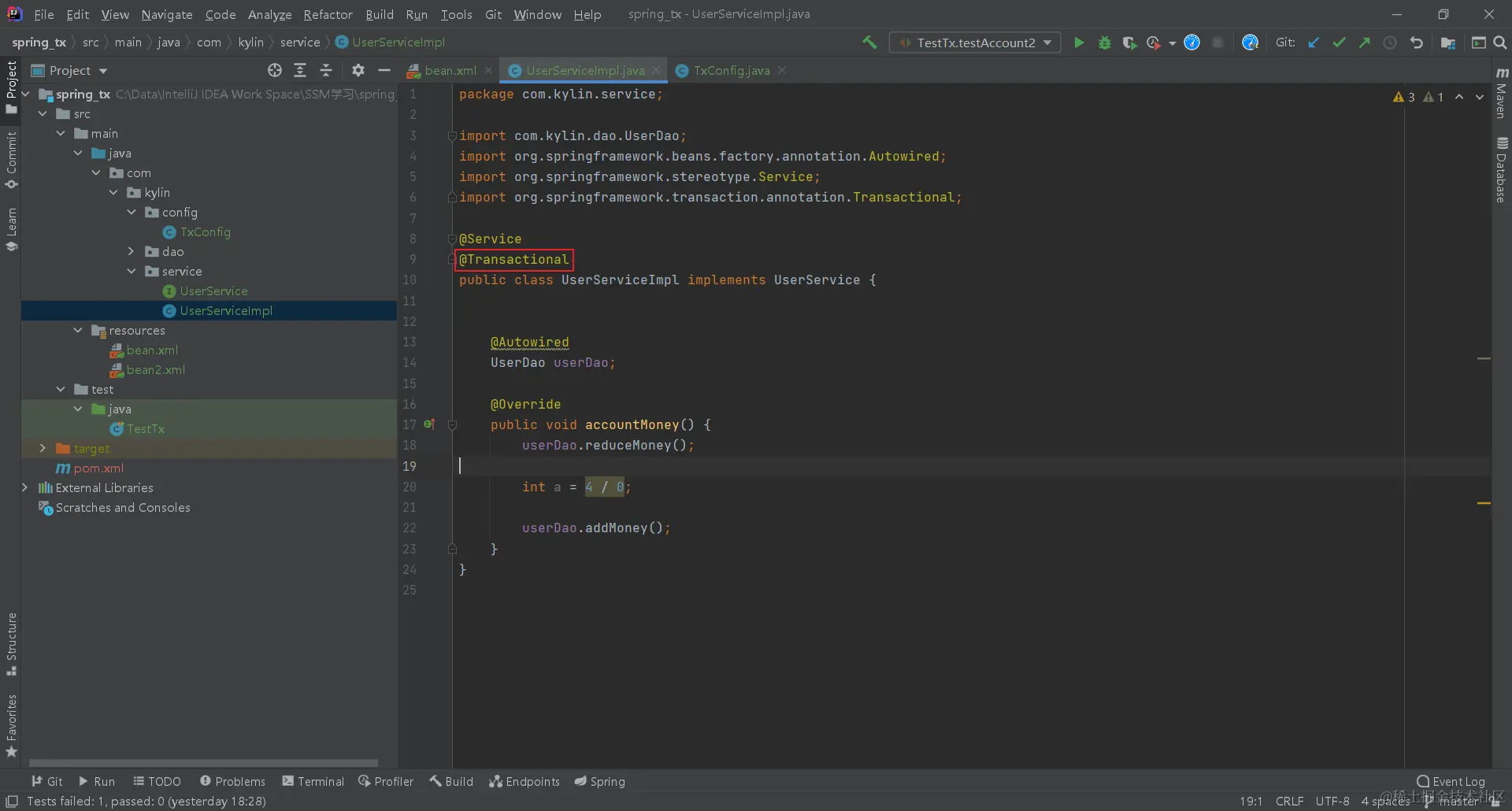
Task: Open the Terminal tool window
Action: (313, 781)
